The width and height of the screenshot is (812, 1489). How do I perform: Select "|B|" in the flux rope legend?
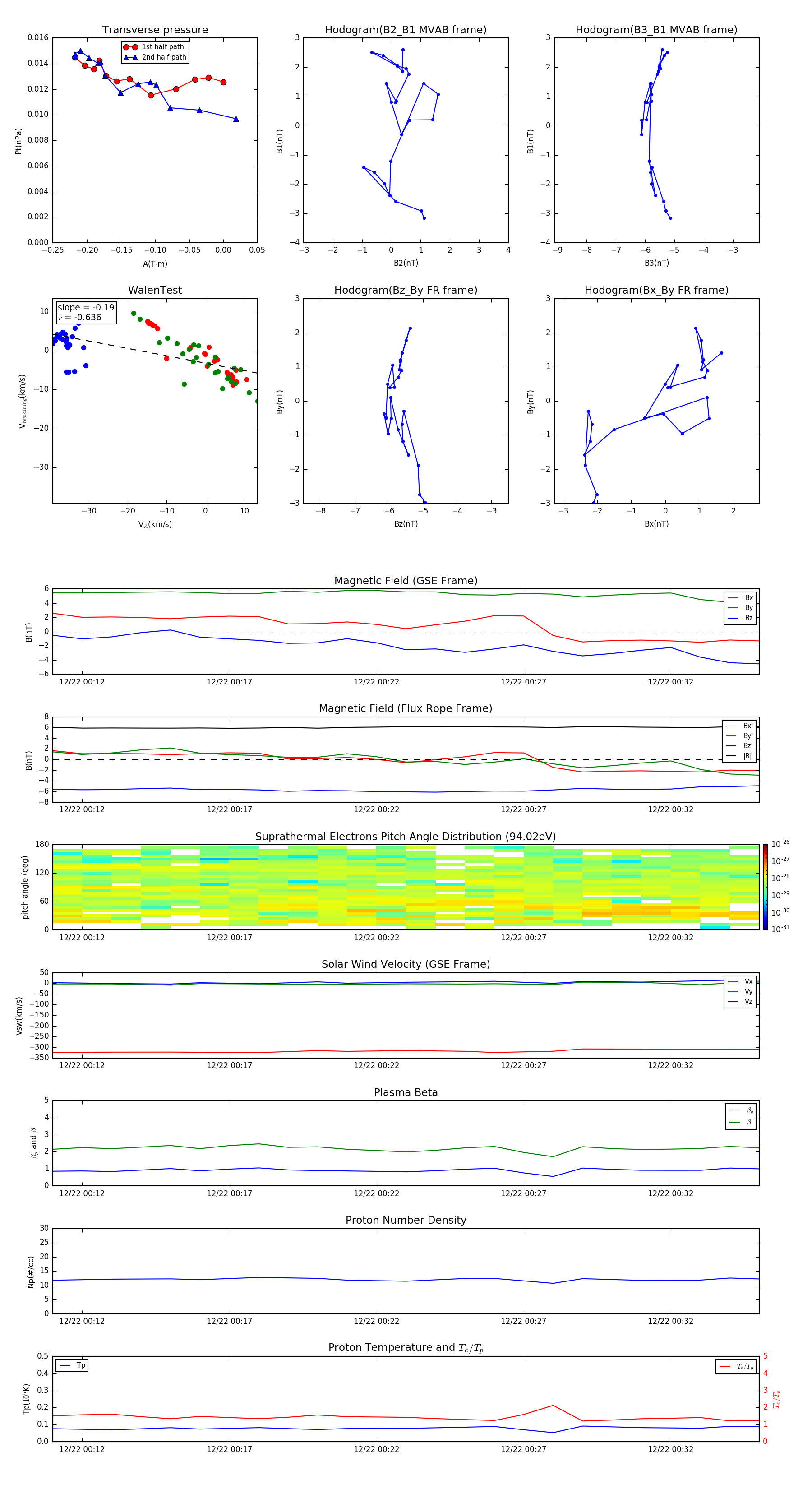coord(740,756)
